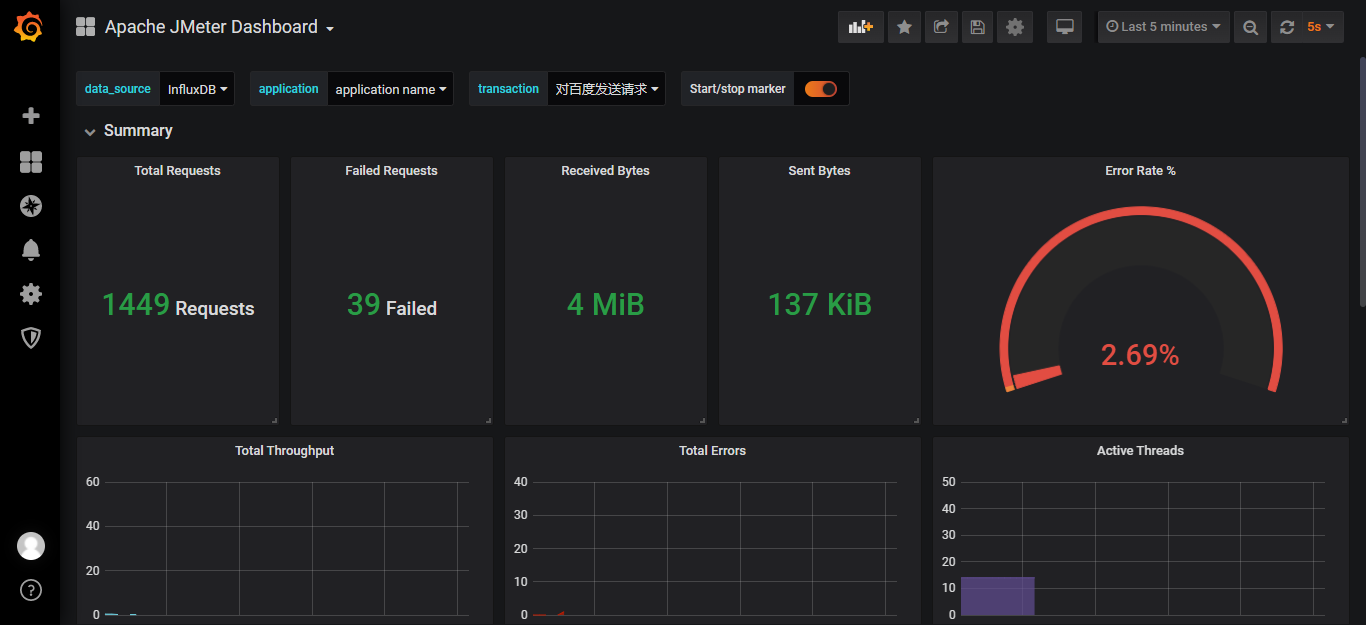Open the InfluxDB data source dropdown

point(197,89)
